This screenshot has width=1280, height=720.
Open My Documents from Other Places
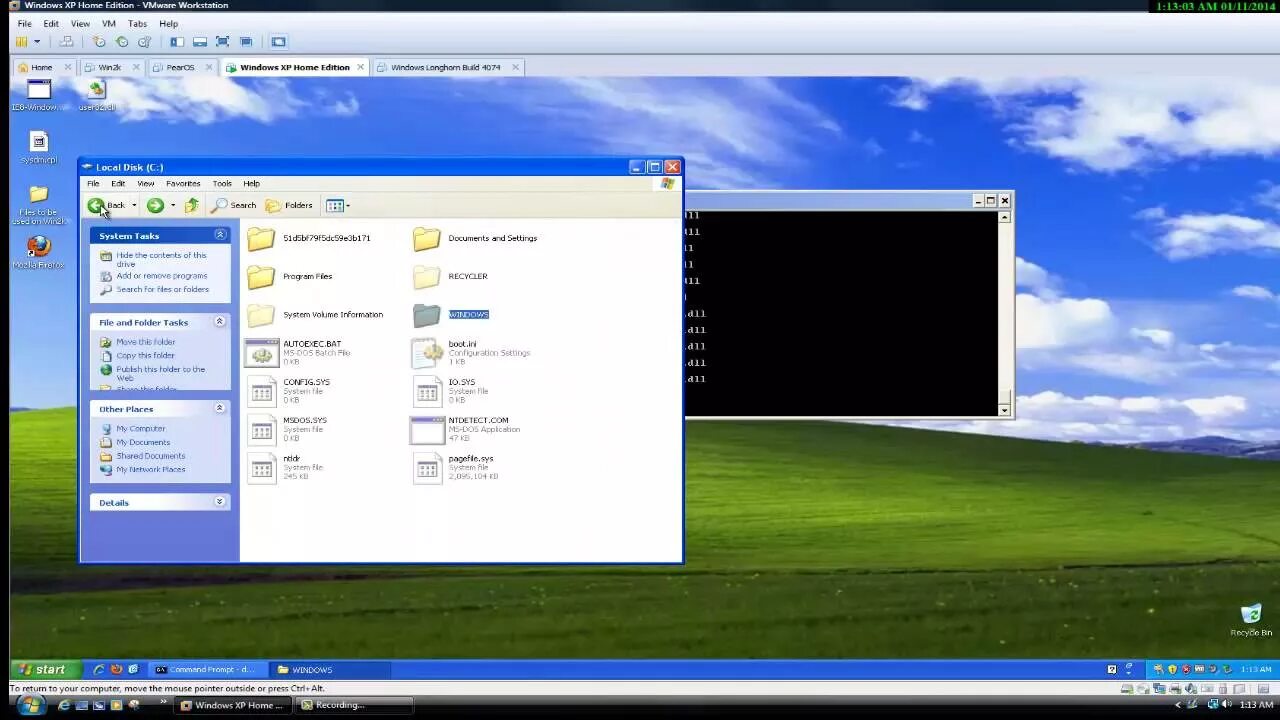click(143, 442)
